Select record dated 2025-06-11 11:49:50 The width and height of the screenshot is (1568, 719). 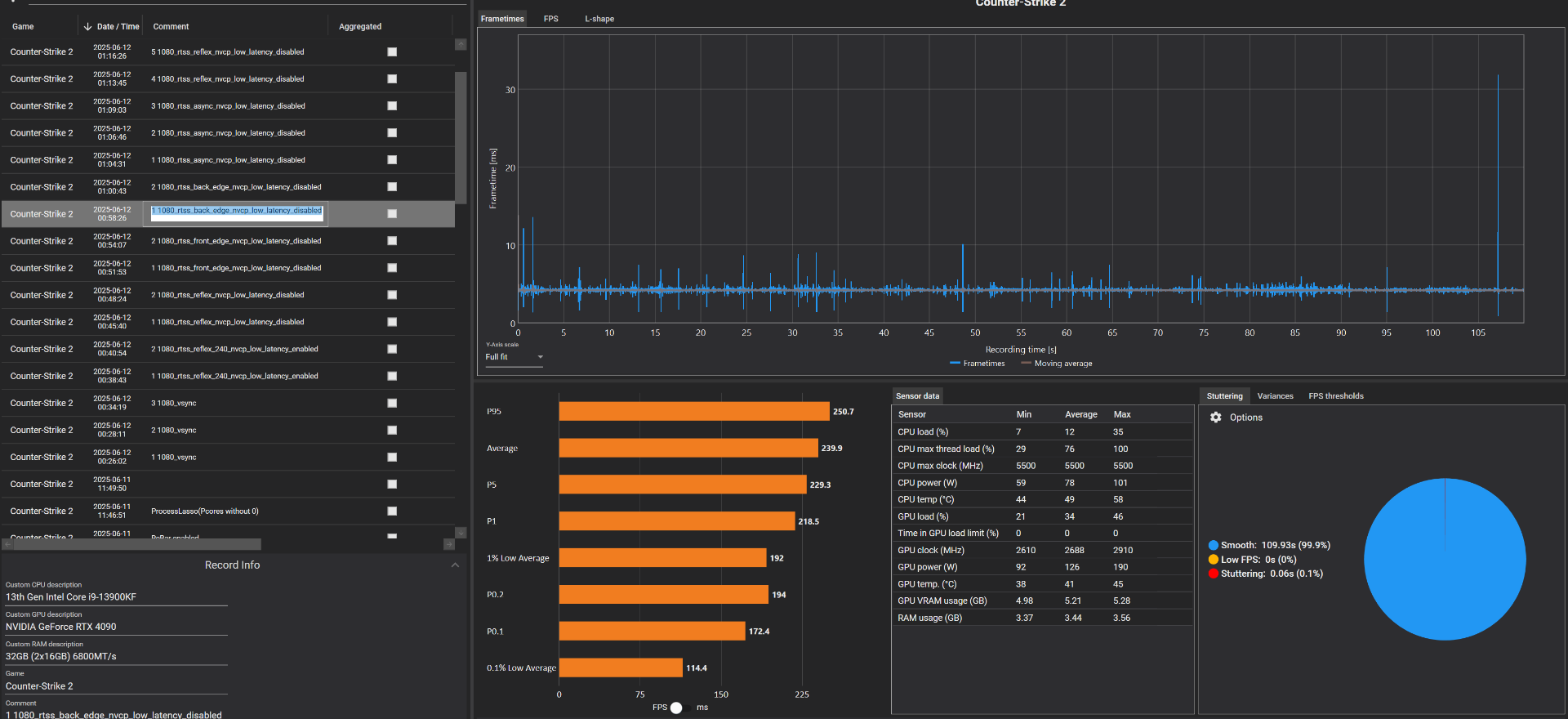[228, 484]
